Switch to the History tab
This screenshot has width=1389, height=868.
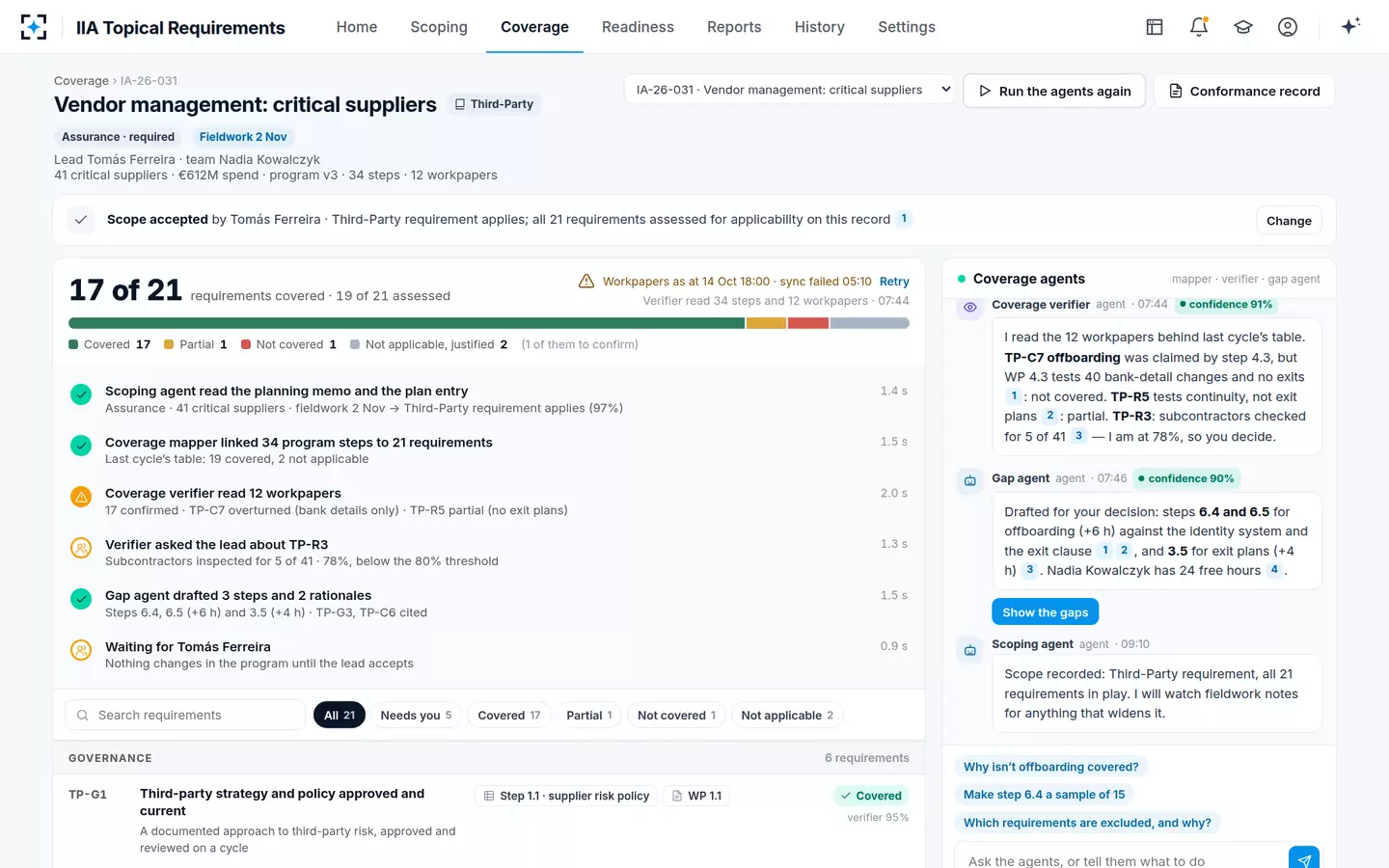click(820, 27)
